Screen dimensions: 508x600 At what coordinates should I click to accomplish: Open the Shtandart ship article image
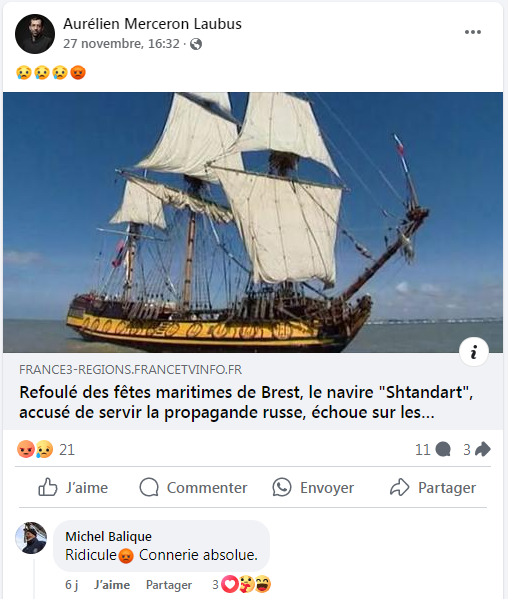[253, 222]
